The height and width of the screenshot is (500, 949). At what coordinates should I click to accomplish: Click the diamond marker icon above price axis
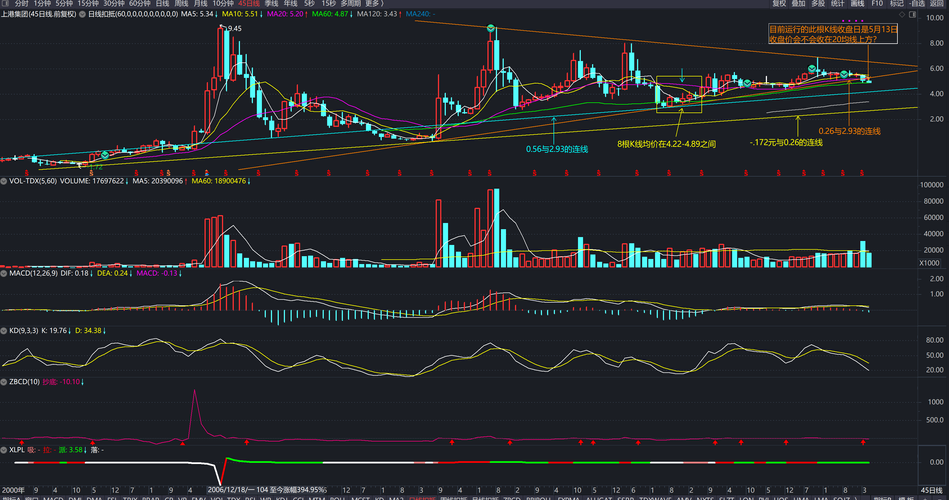pyautogui.click(x=902, y=14)
